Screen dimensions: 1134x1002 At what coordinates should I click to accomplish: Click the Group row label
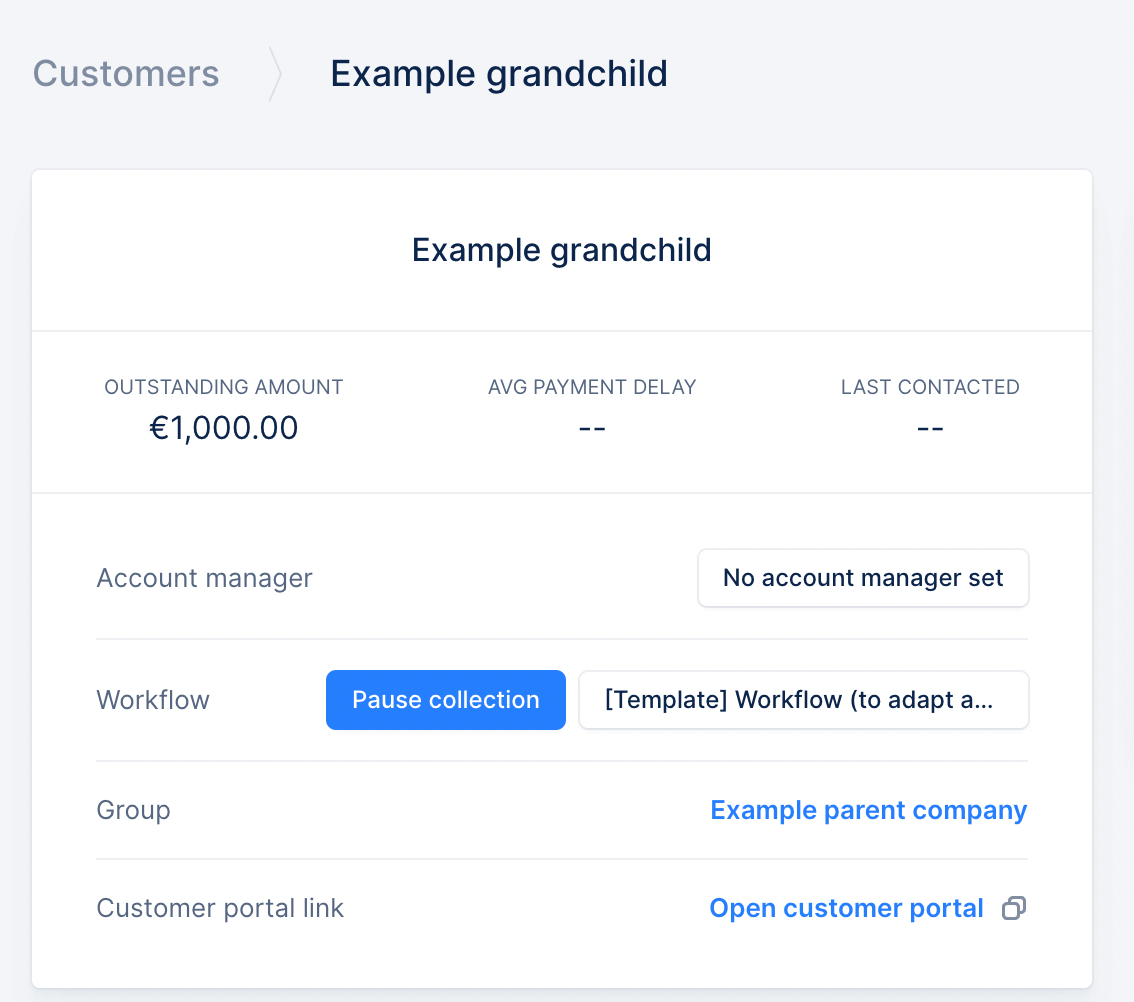click(x=134, y=810)
